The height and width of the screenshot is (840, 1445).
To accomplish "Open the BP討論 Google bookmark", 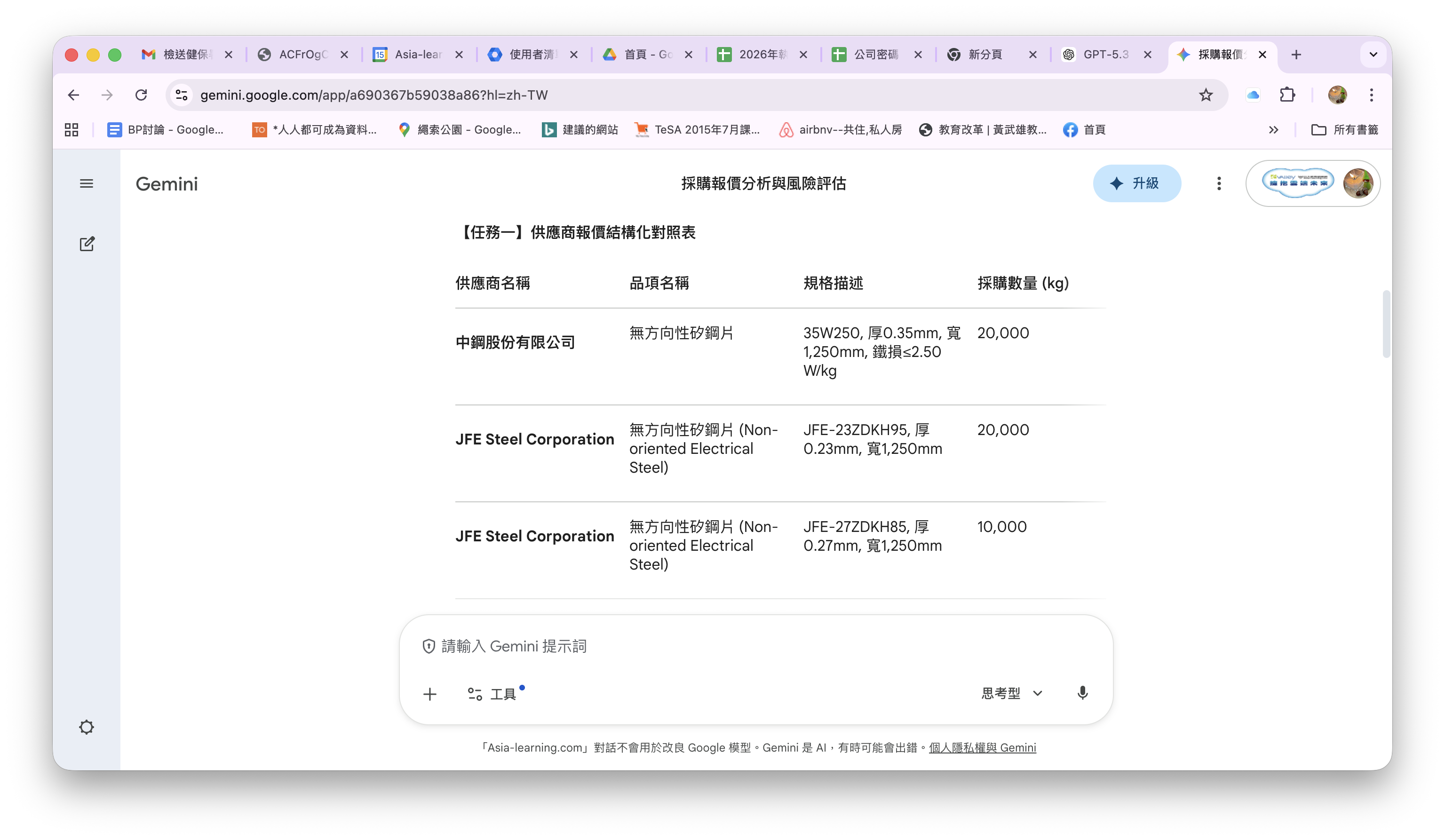I will pos(166,130).
